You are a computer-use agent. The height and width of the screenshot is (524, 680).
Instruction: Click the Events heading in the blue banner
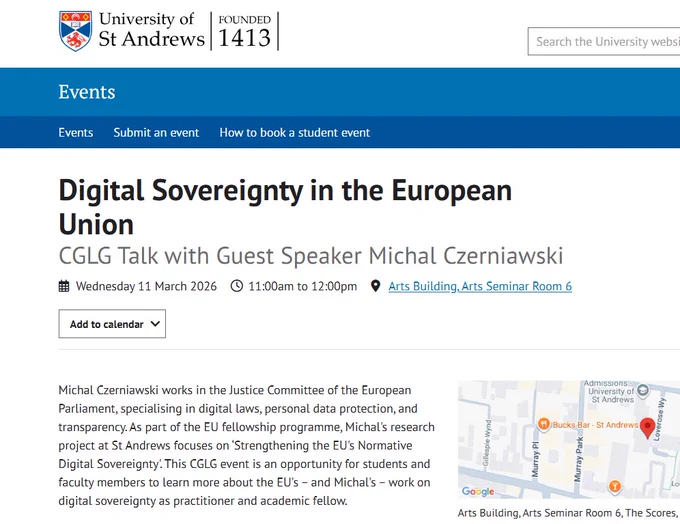coord(87,92)
